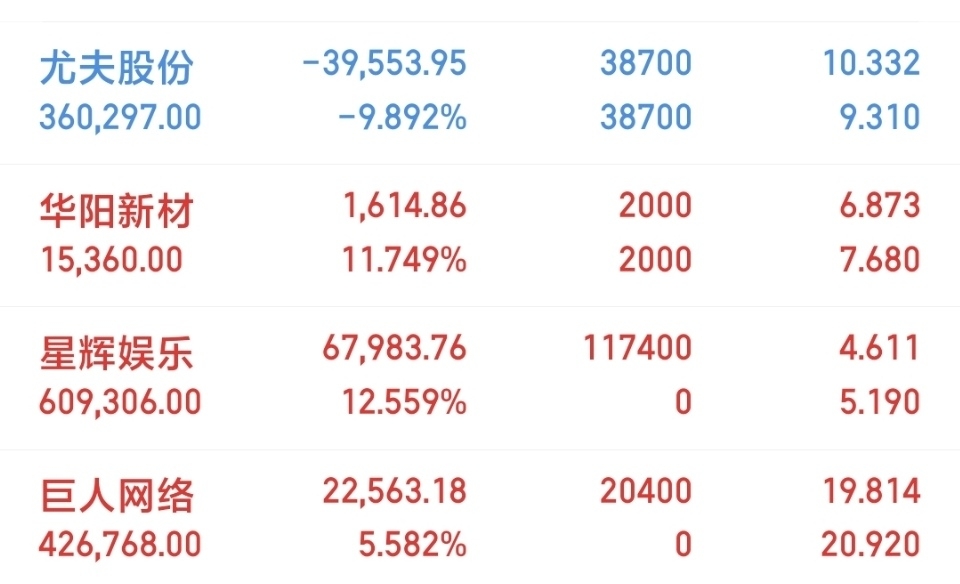Select 尤夫股份 cost price 10.332

pyautogui.click(x=871, y=63)
